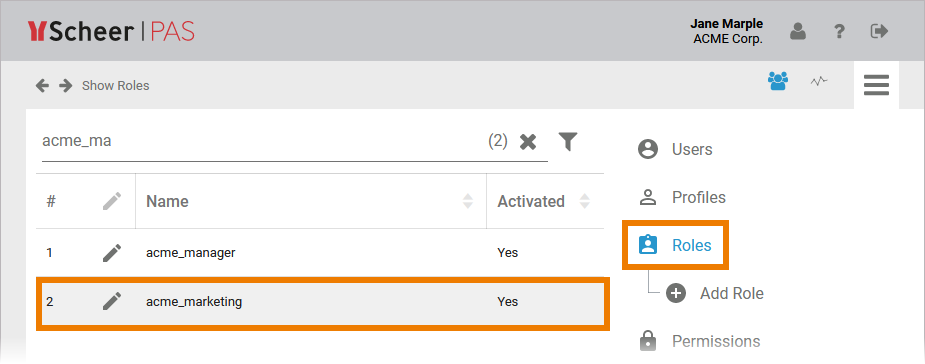925x364 pixels.
Task: Toggle the hamburger sidebar menu
Action: pos(876,85)
